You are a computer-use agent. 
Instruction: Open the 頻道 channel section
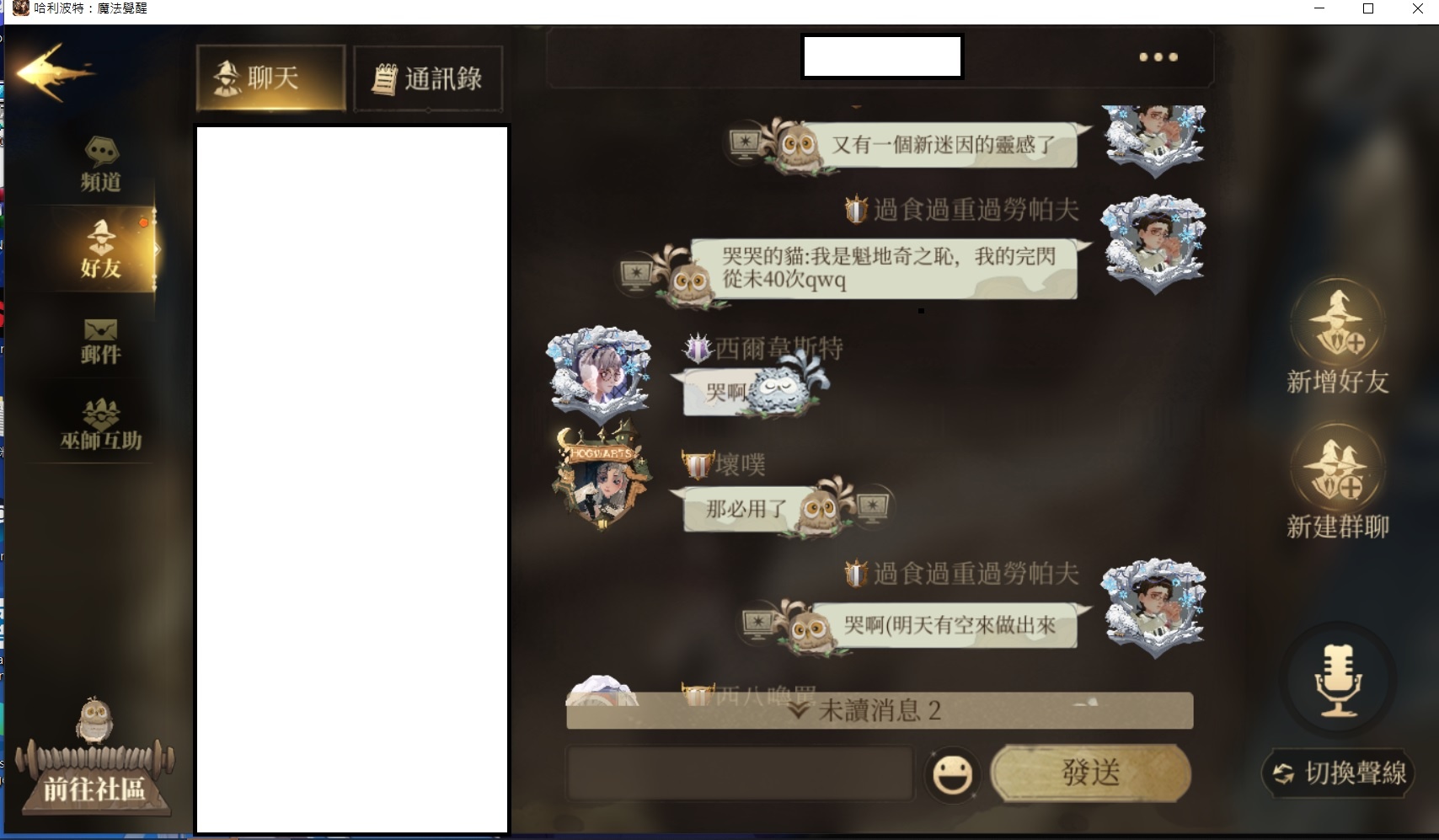100,164
